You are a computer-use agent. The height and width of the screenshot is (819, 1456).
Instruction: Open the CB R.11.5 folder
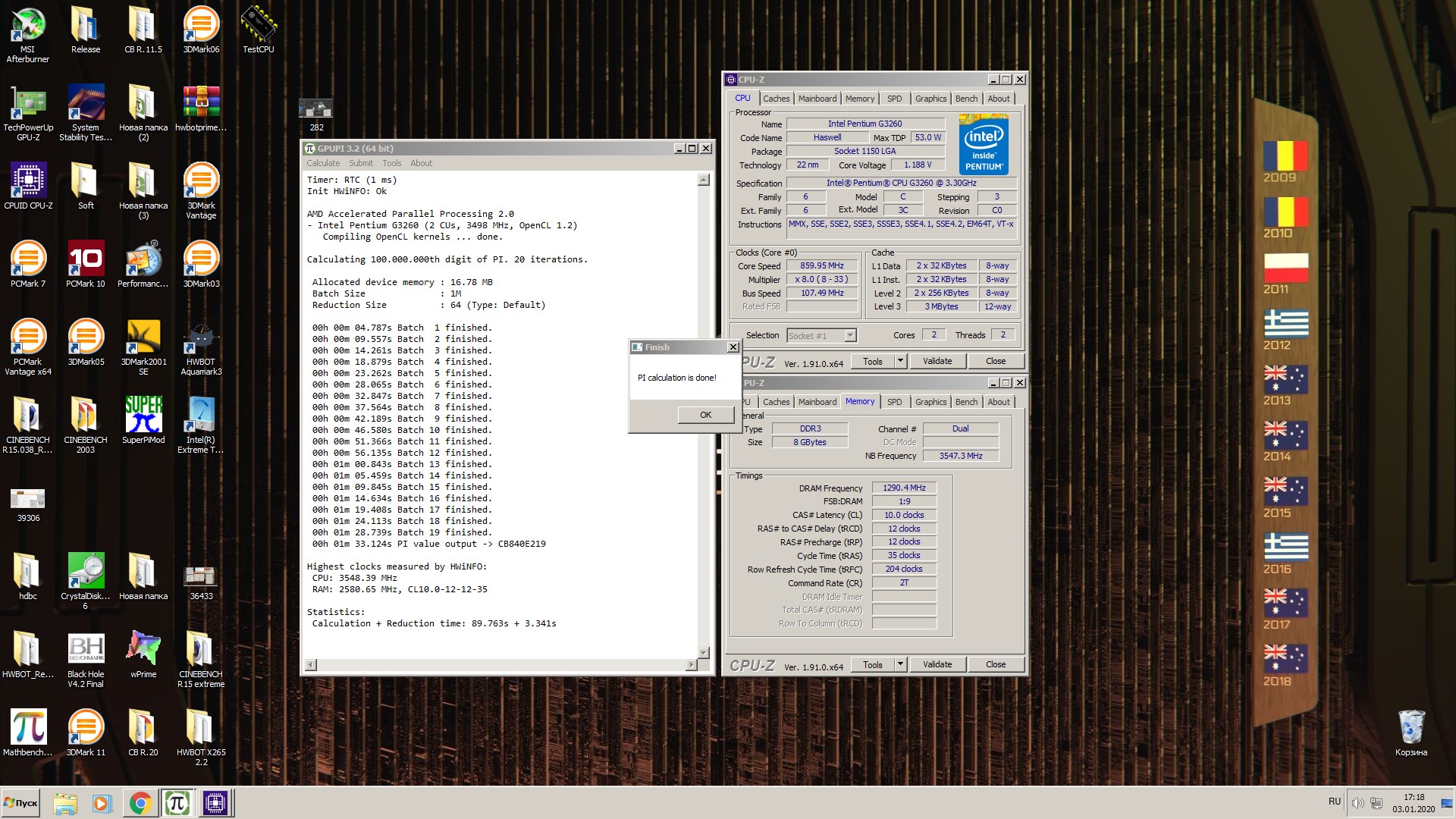click(x=143, y=29)
